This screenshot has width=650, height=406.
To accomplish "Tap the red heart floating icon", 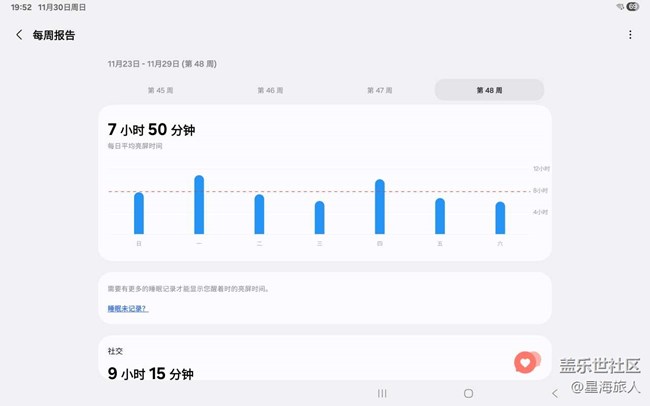I will [x=525, y=363].
